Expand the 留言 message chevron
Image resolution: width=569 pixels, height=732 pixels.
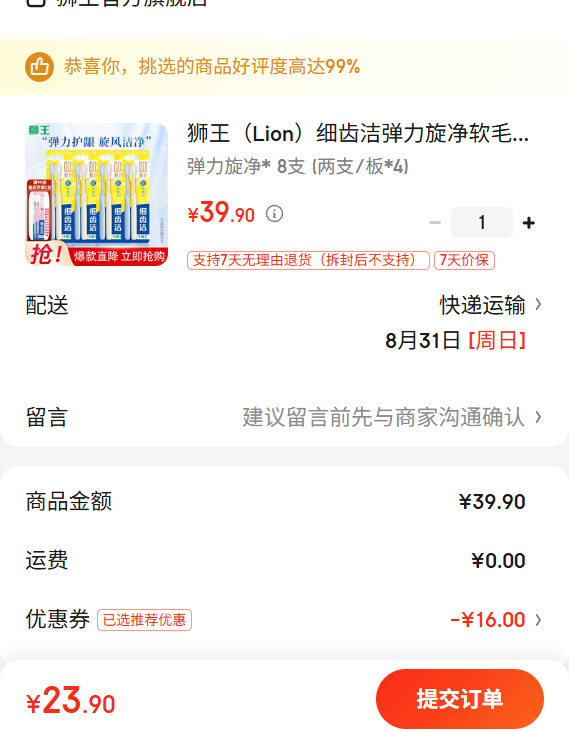(x=538, y=416)
